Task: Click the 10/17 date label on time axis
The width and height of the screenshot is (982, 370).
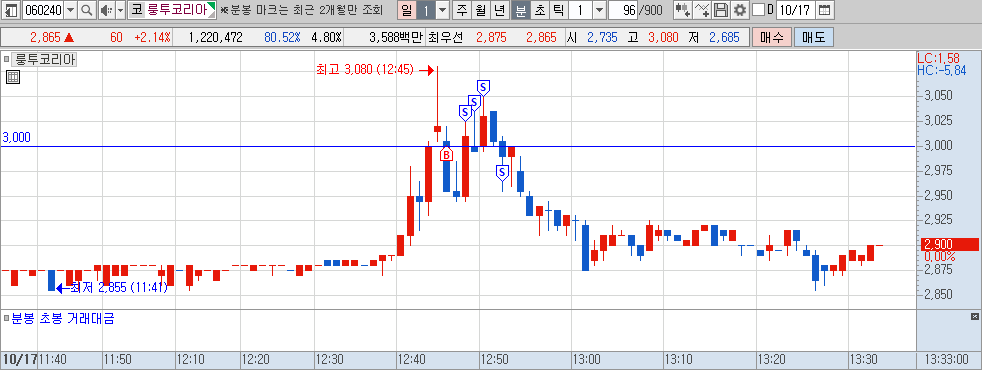Action: [x=19, y=360]
